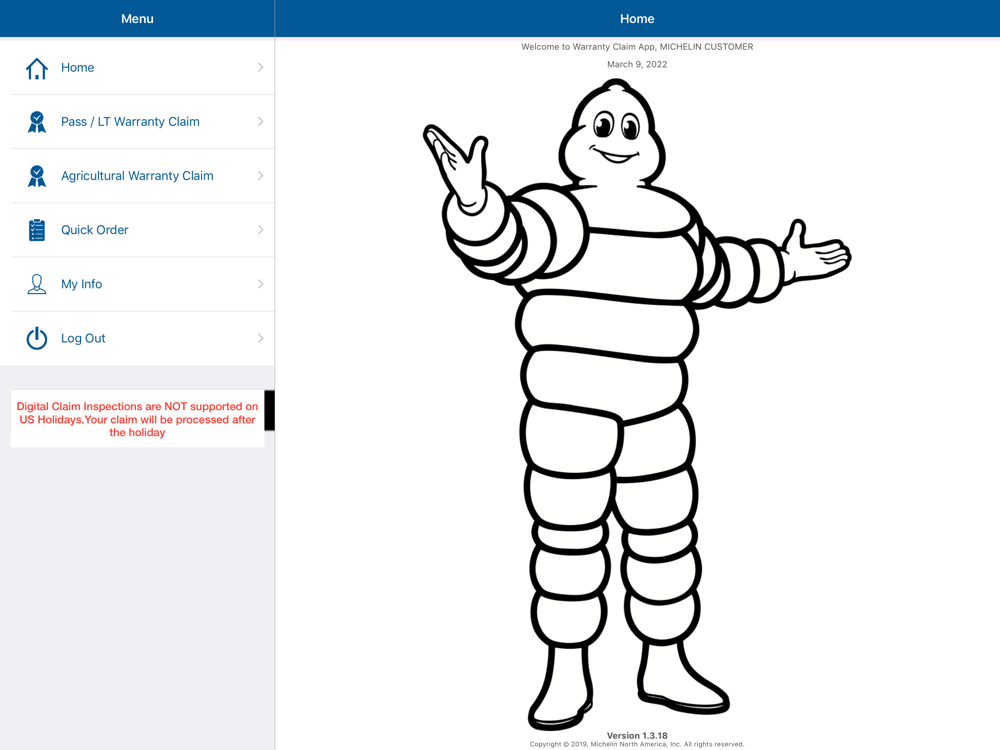Viewport: 1000px width, 750px height.
Task: Click the Log Out power icon
Action: pyautogui.click(x=36, y=338)
